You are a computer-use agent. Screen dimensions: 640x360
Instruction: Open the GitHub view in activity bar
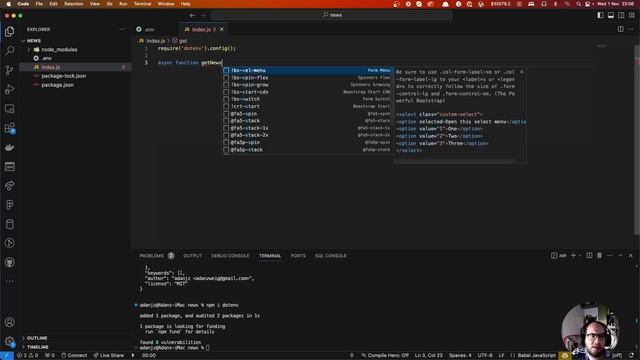[9, 262]
